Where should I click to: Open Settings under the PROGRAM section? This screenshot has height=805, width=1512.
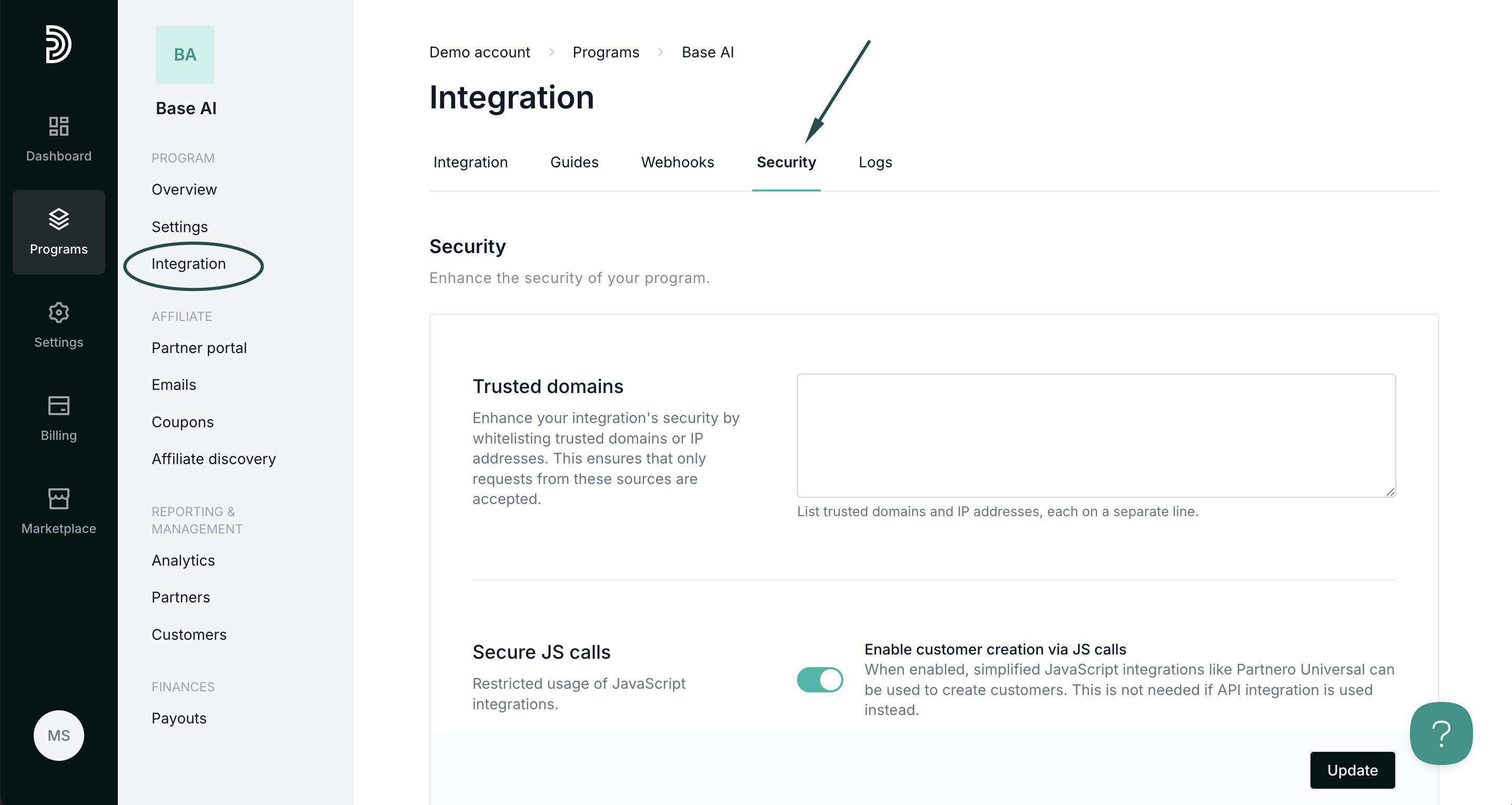(179, 227)
